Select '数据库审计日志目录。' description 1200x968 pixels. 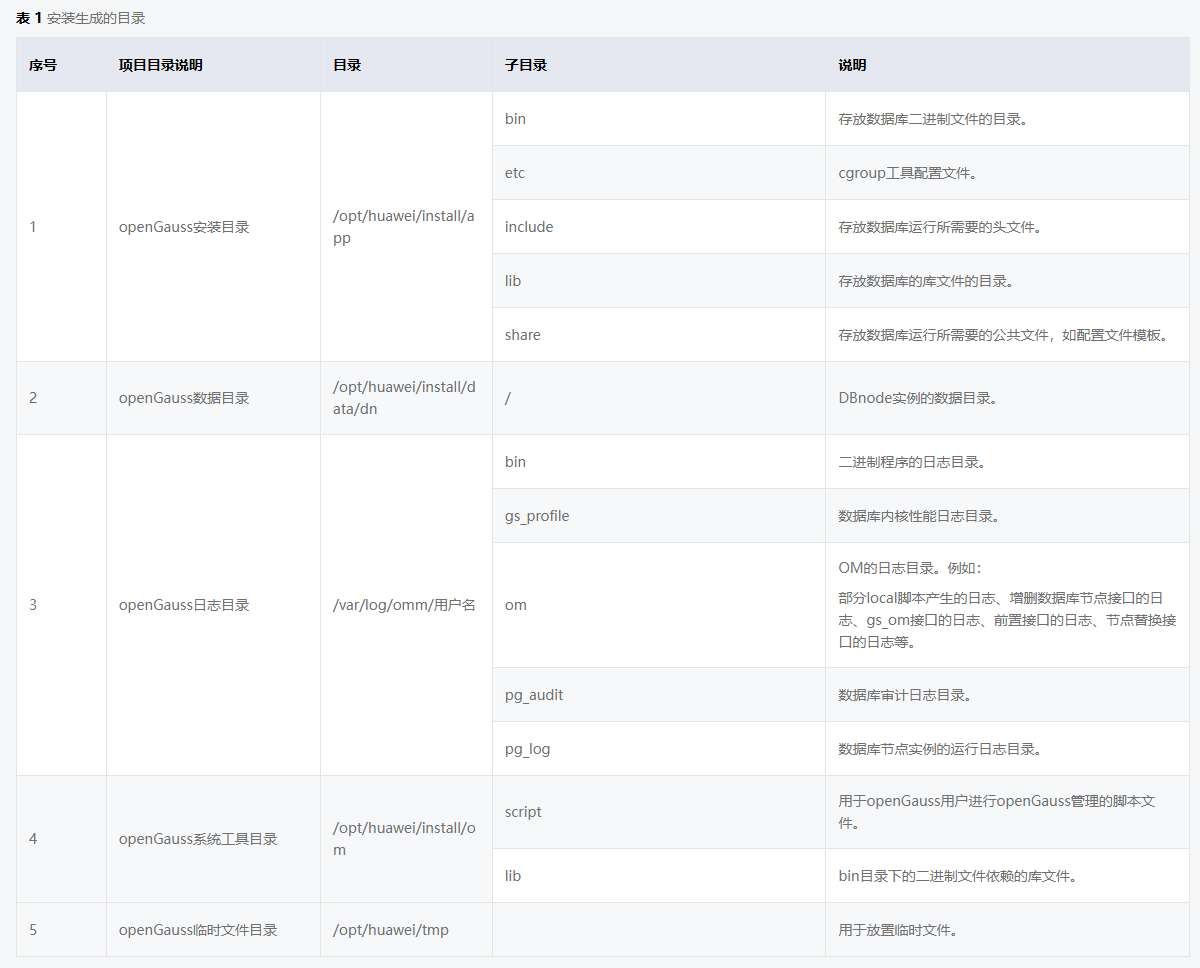(905, 695)
